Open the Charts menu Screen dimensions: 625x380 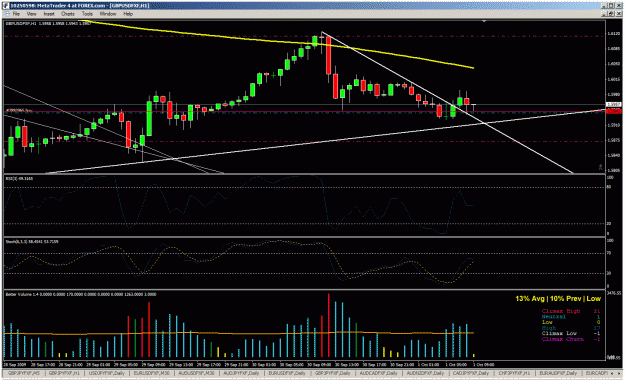[x=68, y=14]
